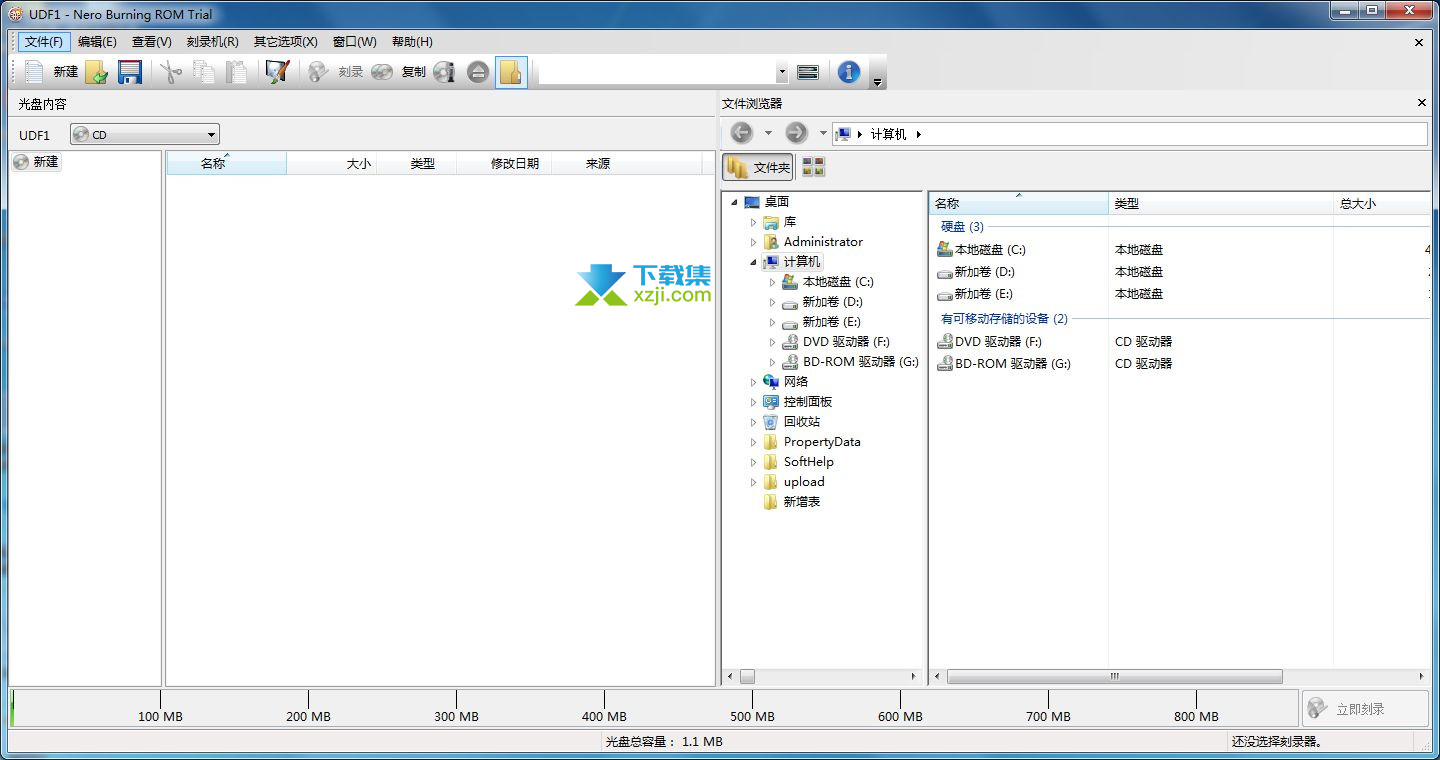Open forward history dropdown arrow
The image size is (1440, 760).
[x=823, y=133]
